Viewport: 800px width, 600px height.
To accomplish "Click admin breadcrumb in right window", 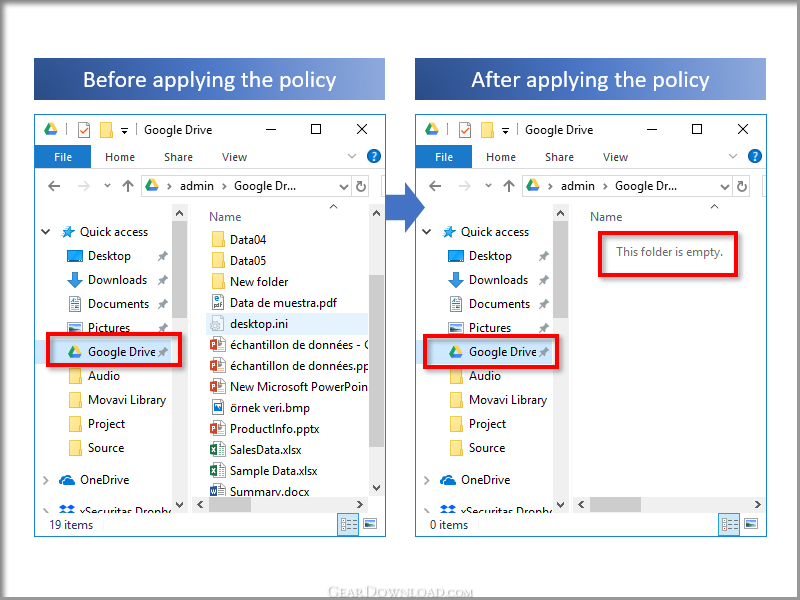I will 578,186.
